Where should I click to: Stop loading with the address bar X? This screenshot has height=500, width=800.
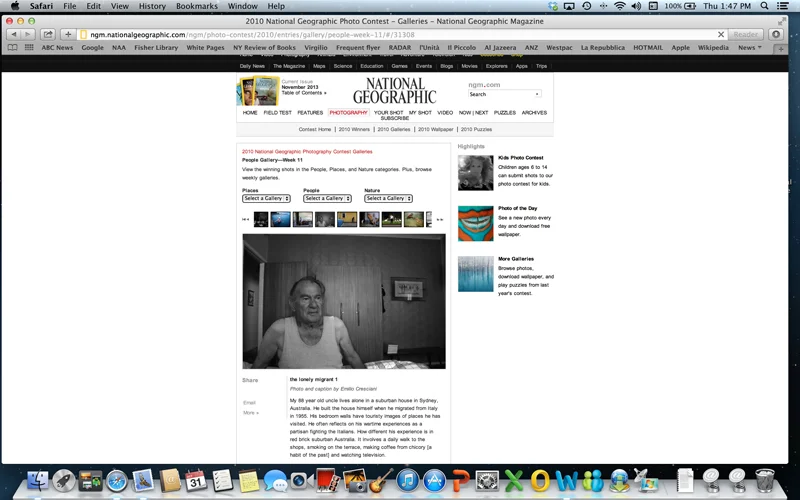(721, 34)
